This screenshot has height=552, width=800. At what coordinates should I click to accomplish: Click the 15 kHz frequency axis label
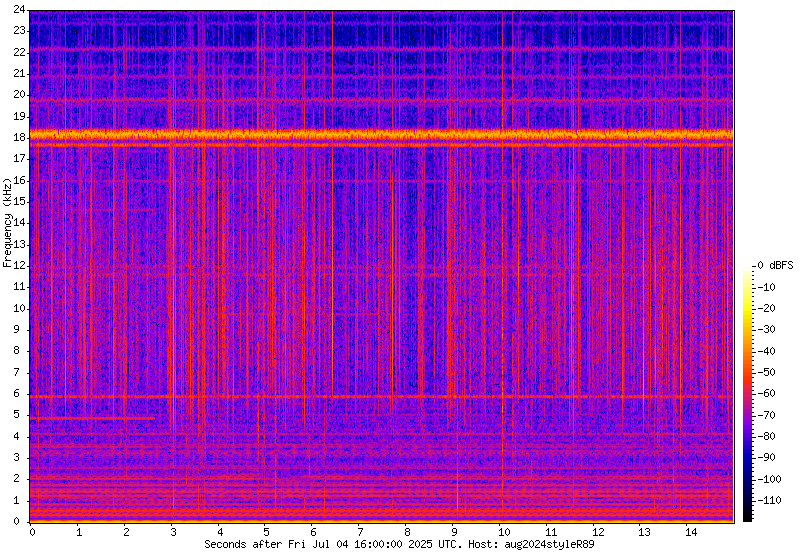click(x=19, y=202)
